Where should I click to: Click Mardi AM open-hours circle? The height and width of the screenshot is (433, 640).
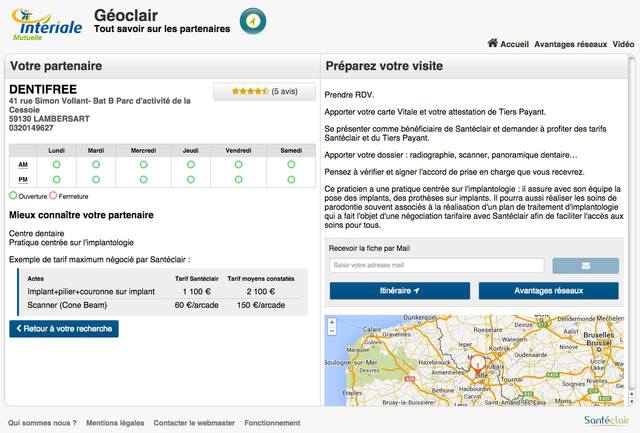96,164
